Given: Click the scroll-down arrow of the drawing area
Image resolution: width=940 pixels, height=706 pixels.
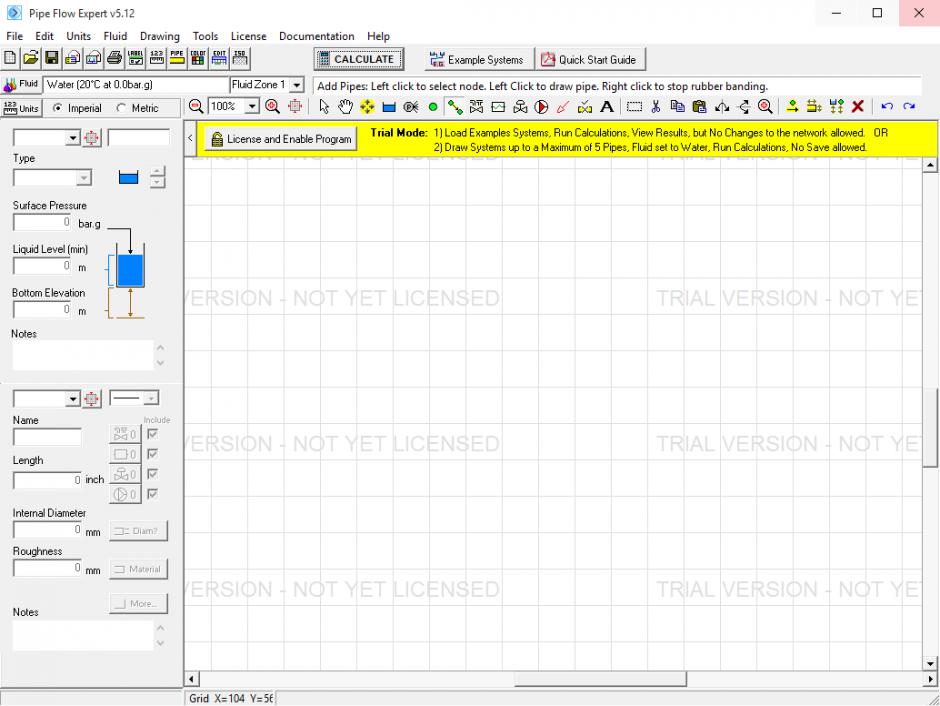Looking at the screenshot, I should (x=930, y=663).
